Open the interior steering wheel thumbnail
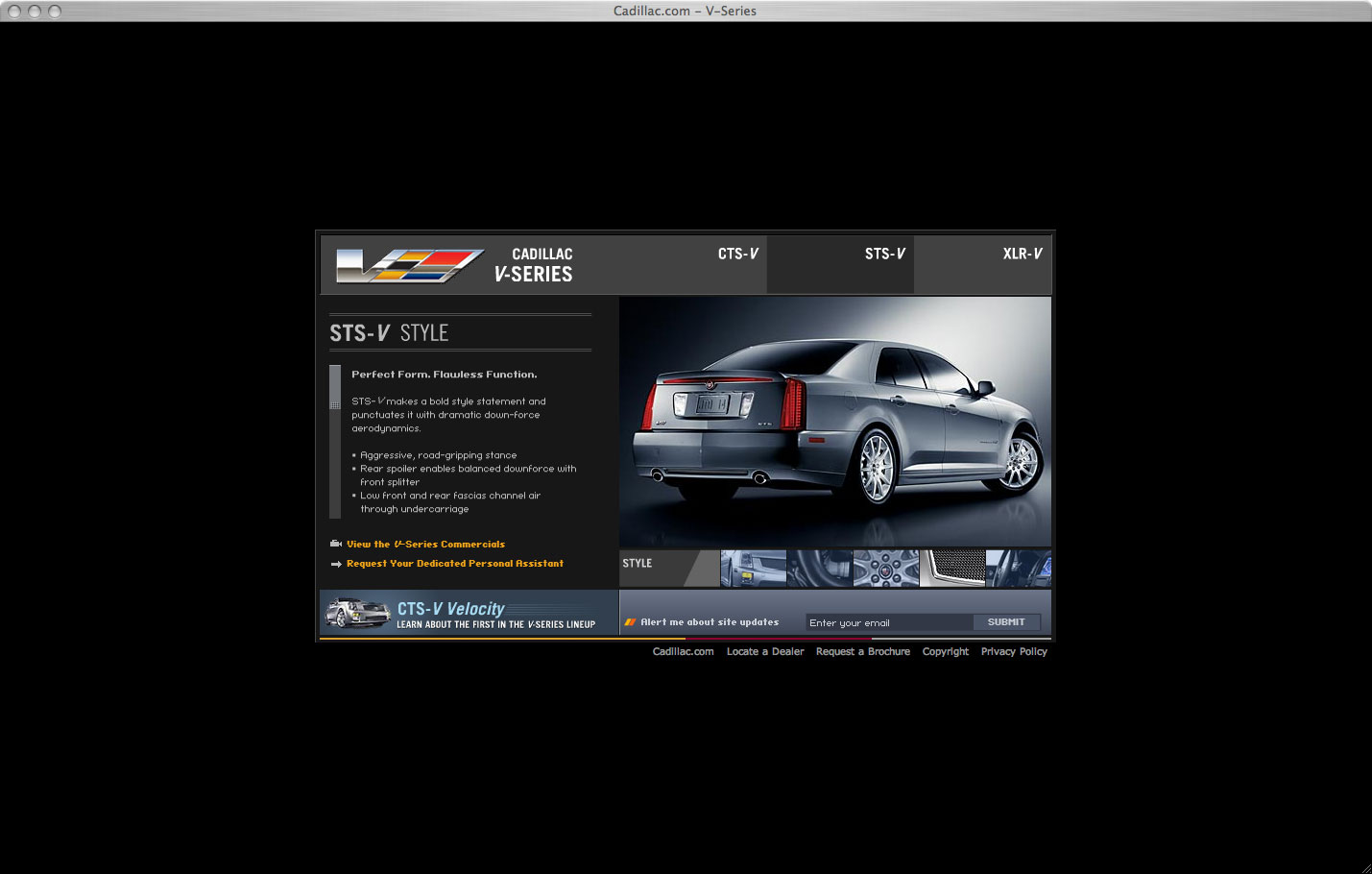This screenshot has width=1372, height=874. pyautogui.click(x=1019, y=568)
